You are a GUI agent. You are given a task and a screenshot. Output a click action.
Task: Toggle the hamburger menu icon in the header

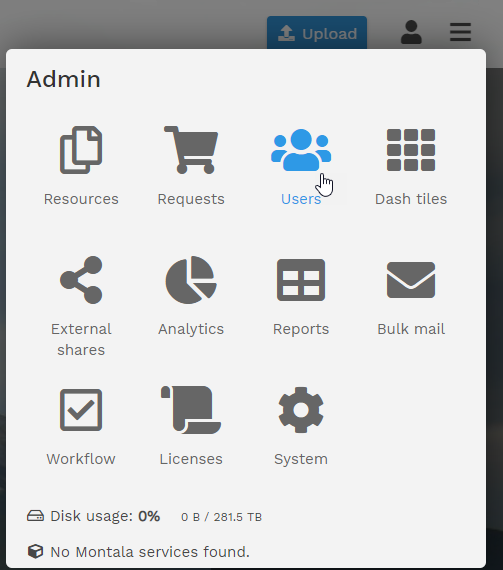460,32
